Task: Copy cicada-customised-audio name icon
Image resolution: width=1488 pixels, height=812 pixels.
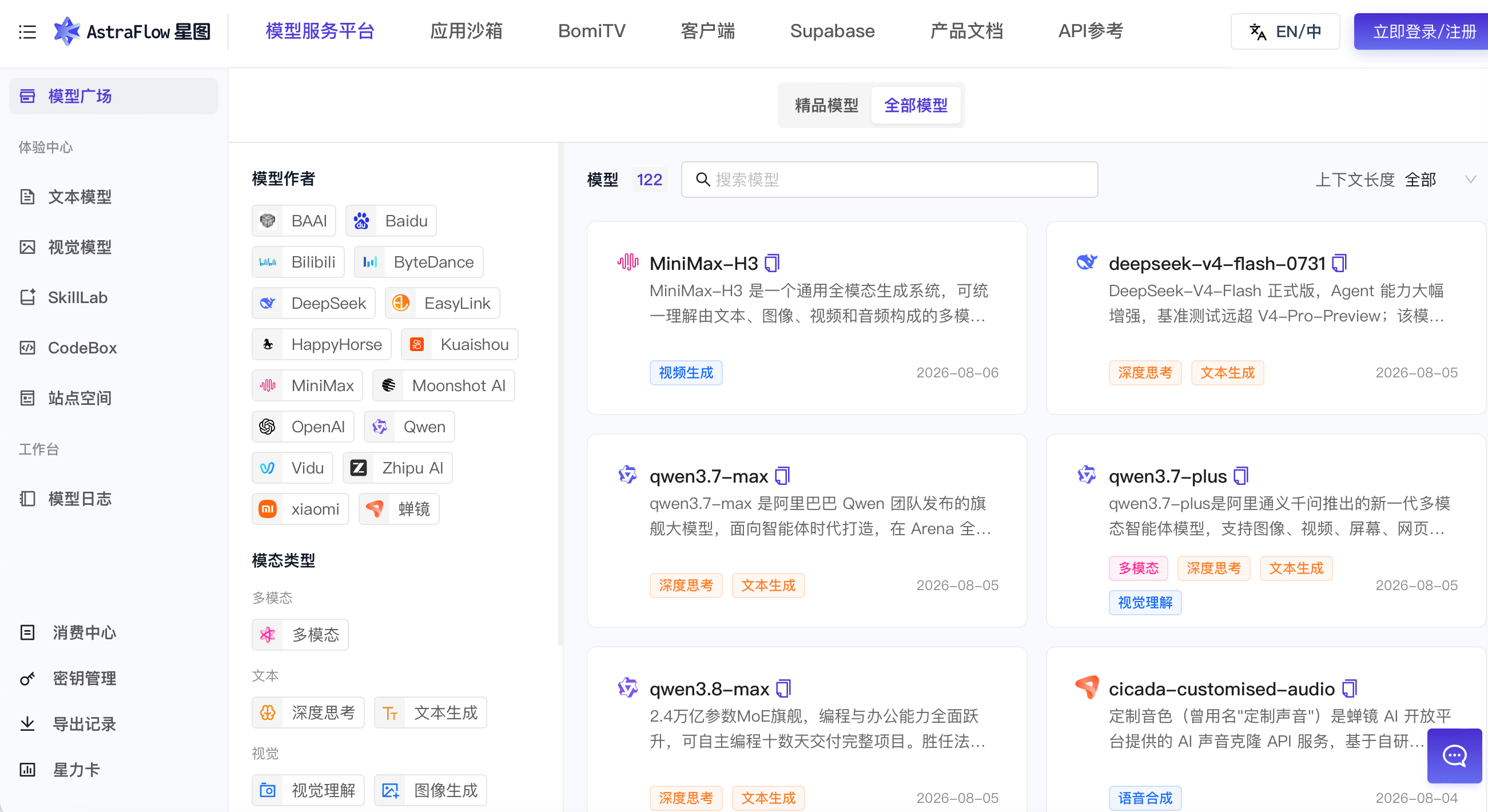Action: 1350,688
